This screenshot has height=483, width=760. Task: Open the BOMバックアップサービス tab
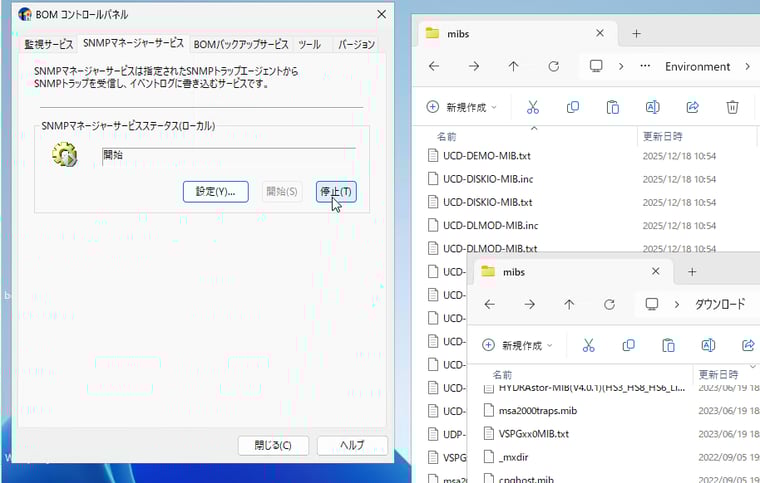(x=241, y=45)
